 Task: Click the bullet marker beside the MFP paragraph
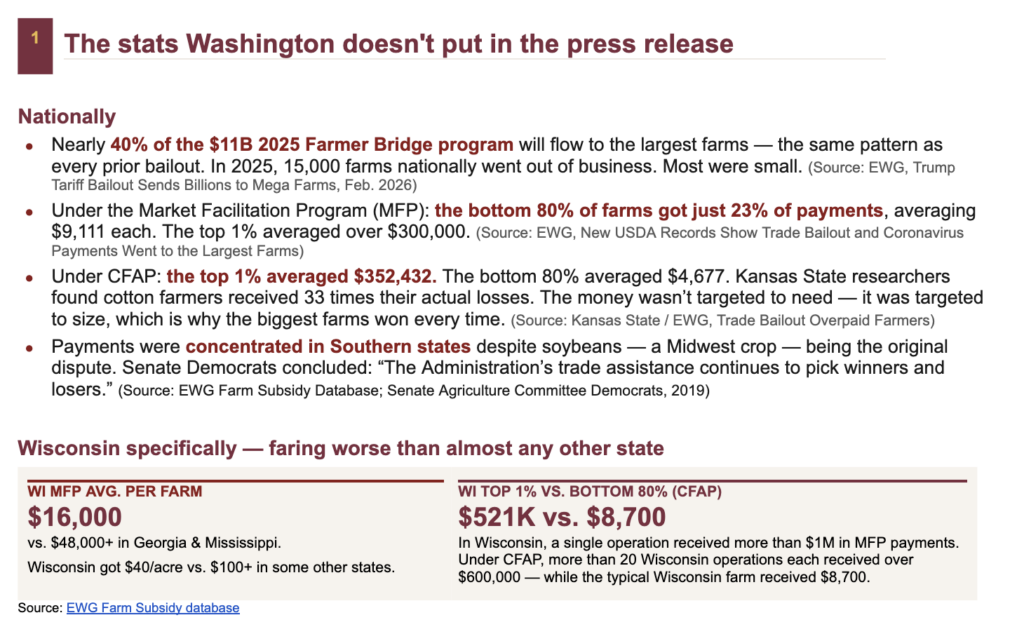coord(29,212)
